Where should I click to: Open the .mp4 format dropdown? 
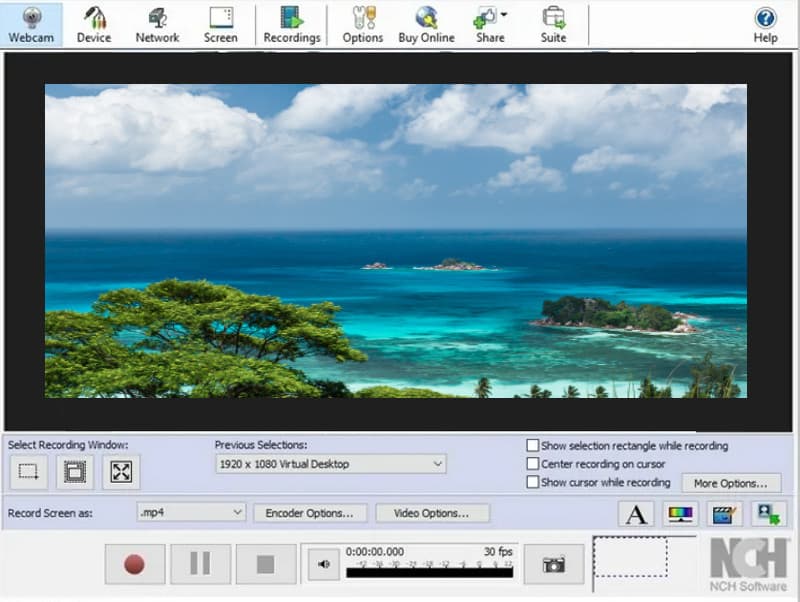237,512
